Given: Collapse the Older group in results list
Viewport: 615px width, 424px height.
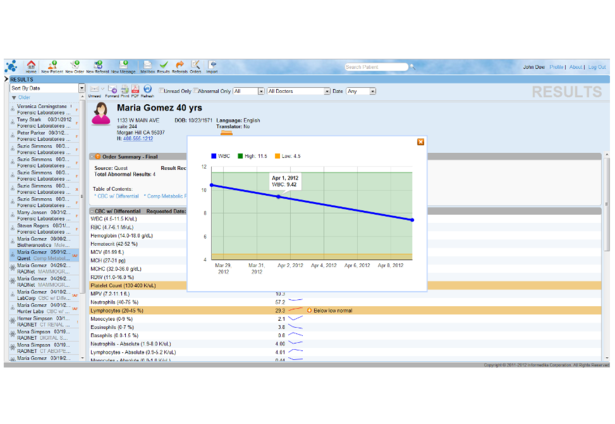Looking at the screenshot, I should 15,97.
